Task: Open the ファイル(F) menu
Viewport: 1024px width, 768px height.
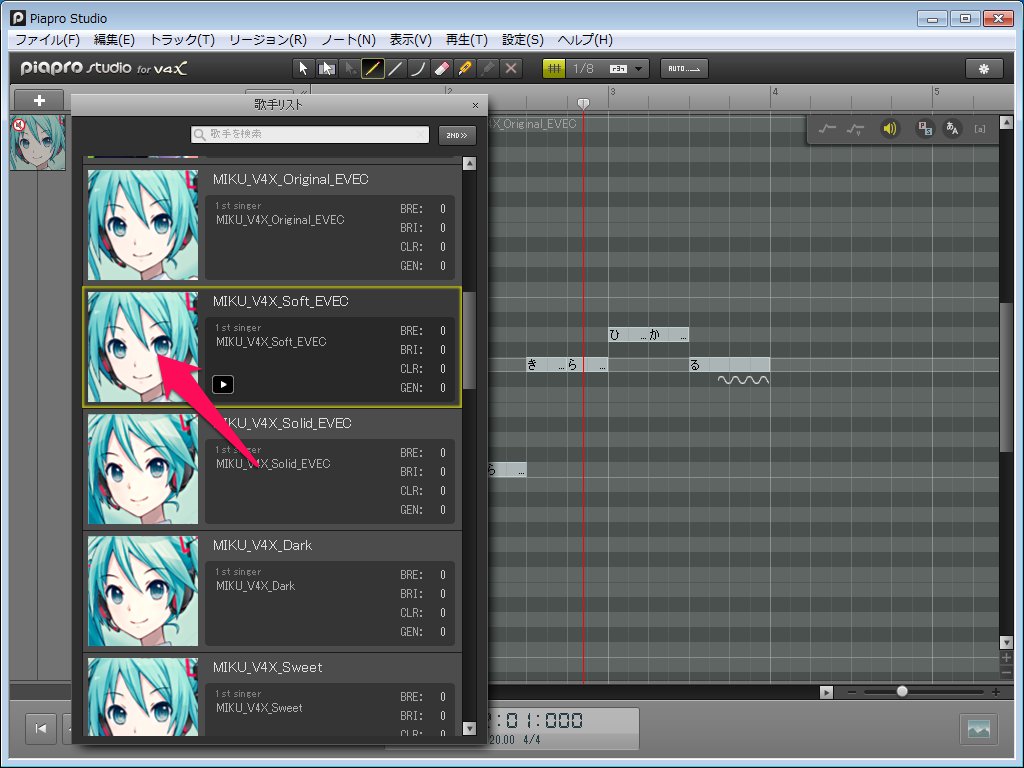Action: [48, 40]
